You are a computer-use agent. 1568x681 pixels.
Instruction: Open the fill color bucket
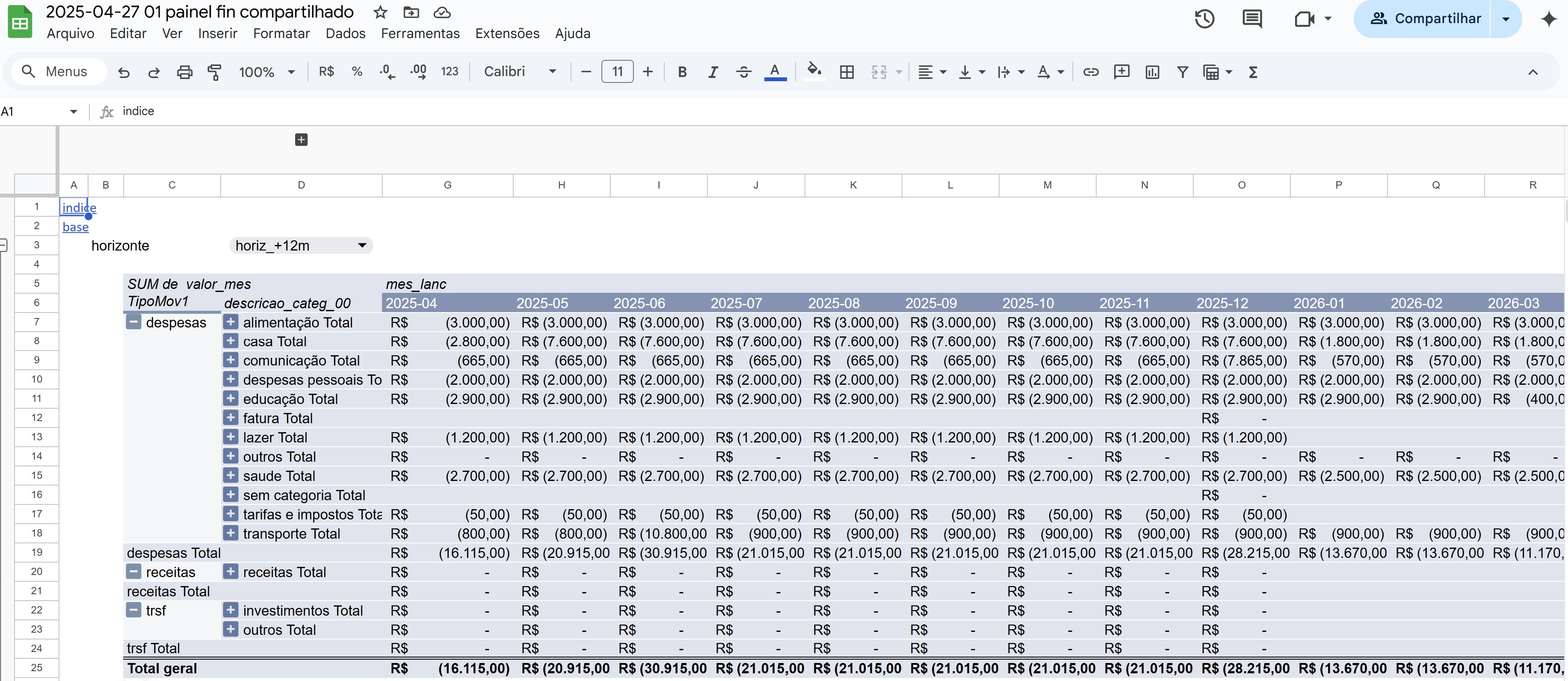point(814,71)
